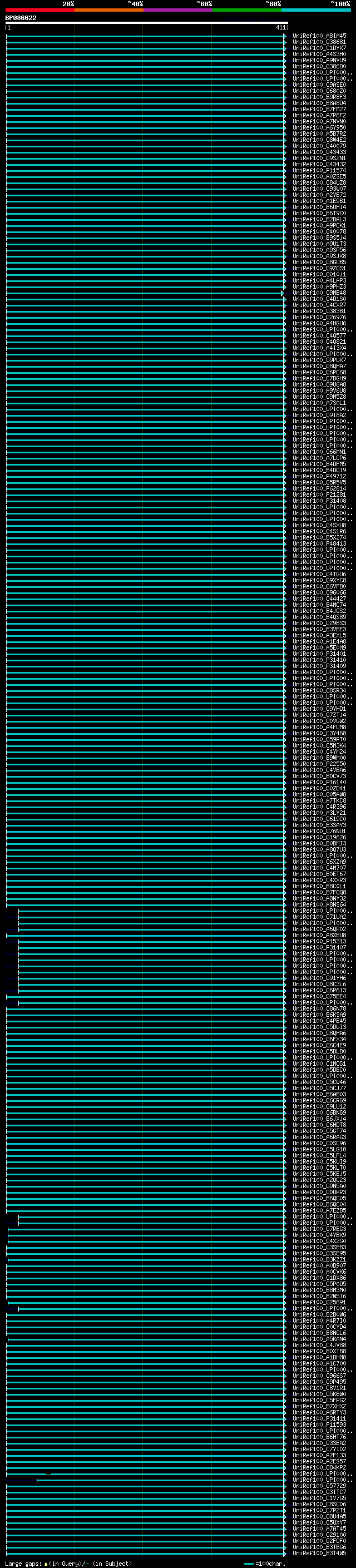Image resolution: width=356 pixels, height=1568 pixels.
Task: Select hit label UniRef100_A6Y950
Action: coord(319,128)
